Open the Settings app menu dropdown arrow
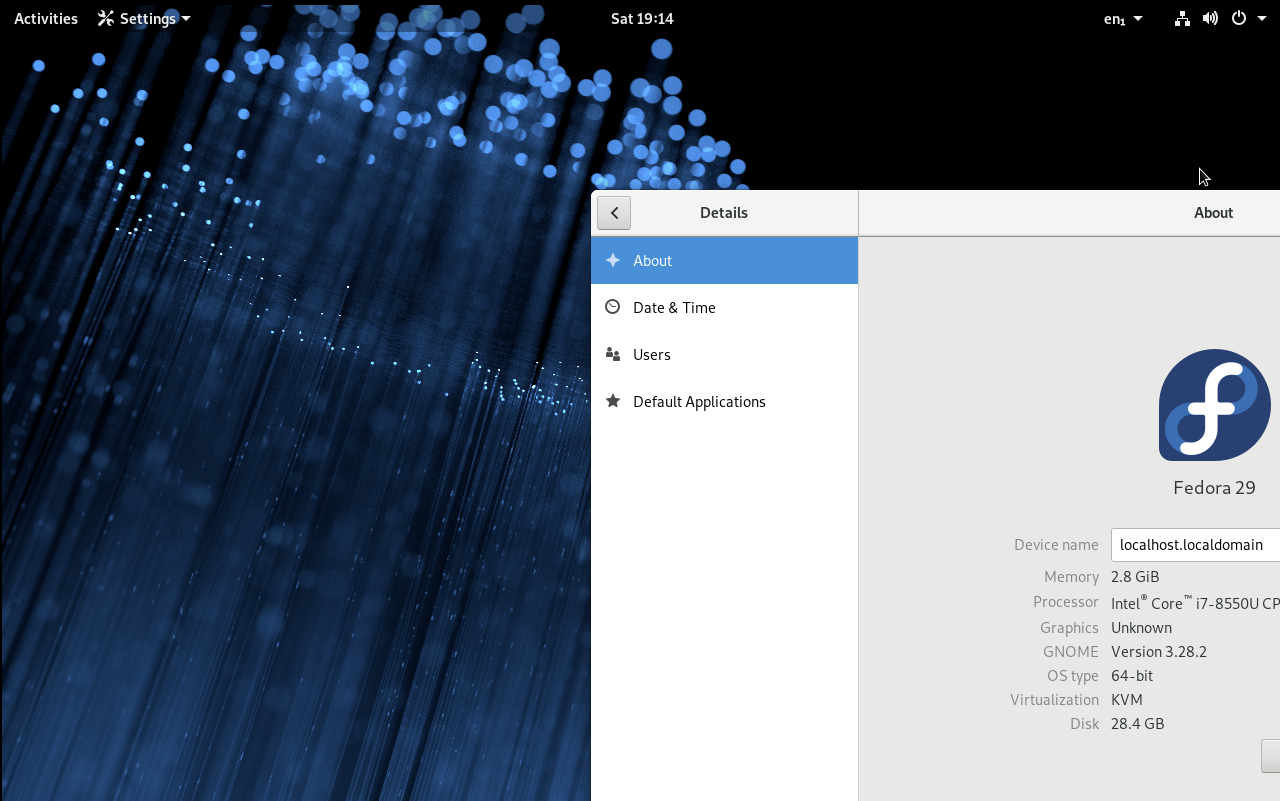This screenshot has height=801, width=1280. pos(186,18)
